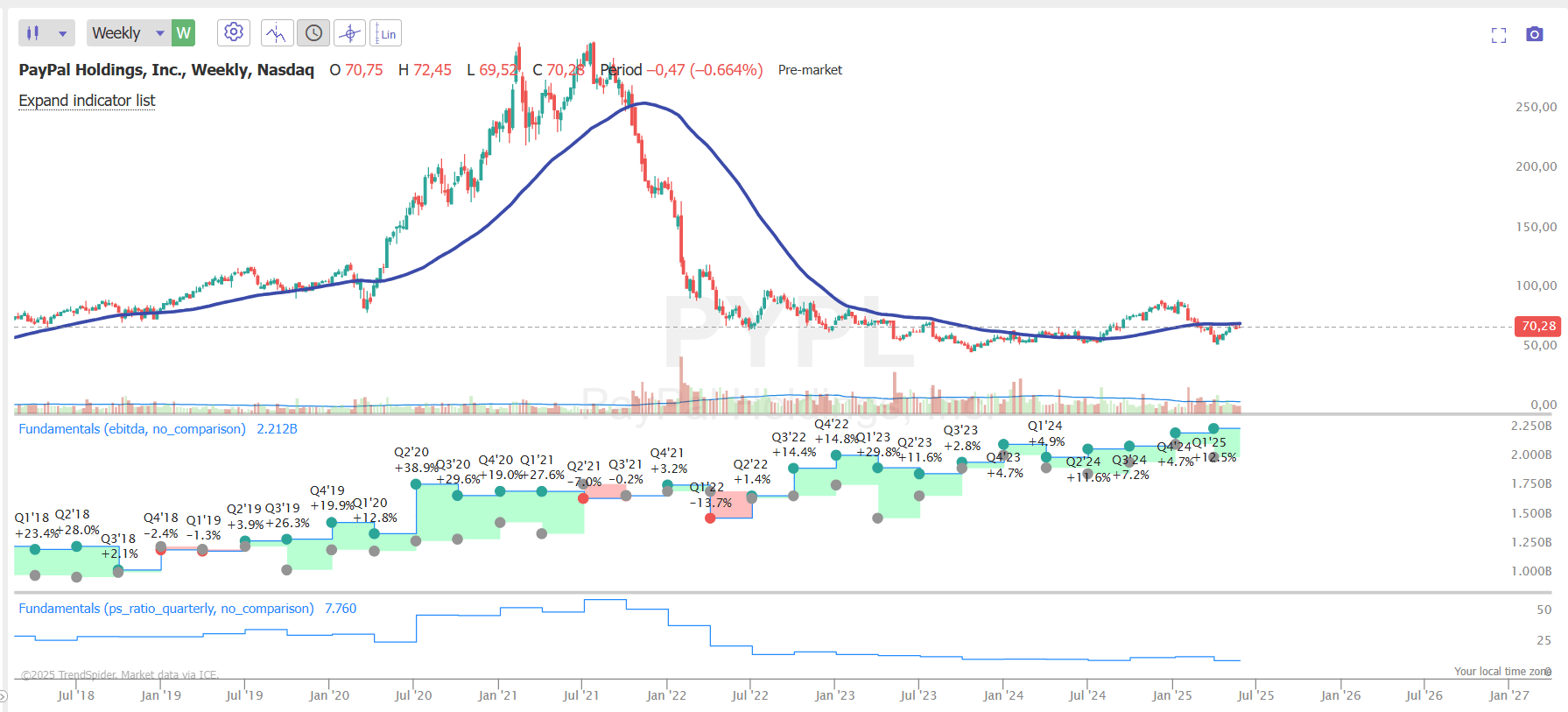1568x712 pixels.
Task: Click the 100,00 price axis label
Action: tap(1536, 286)
